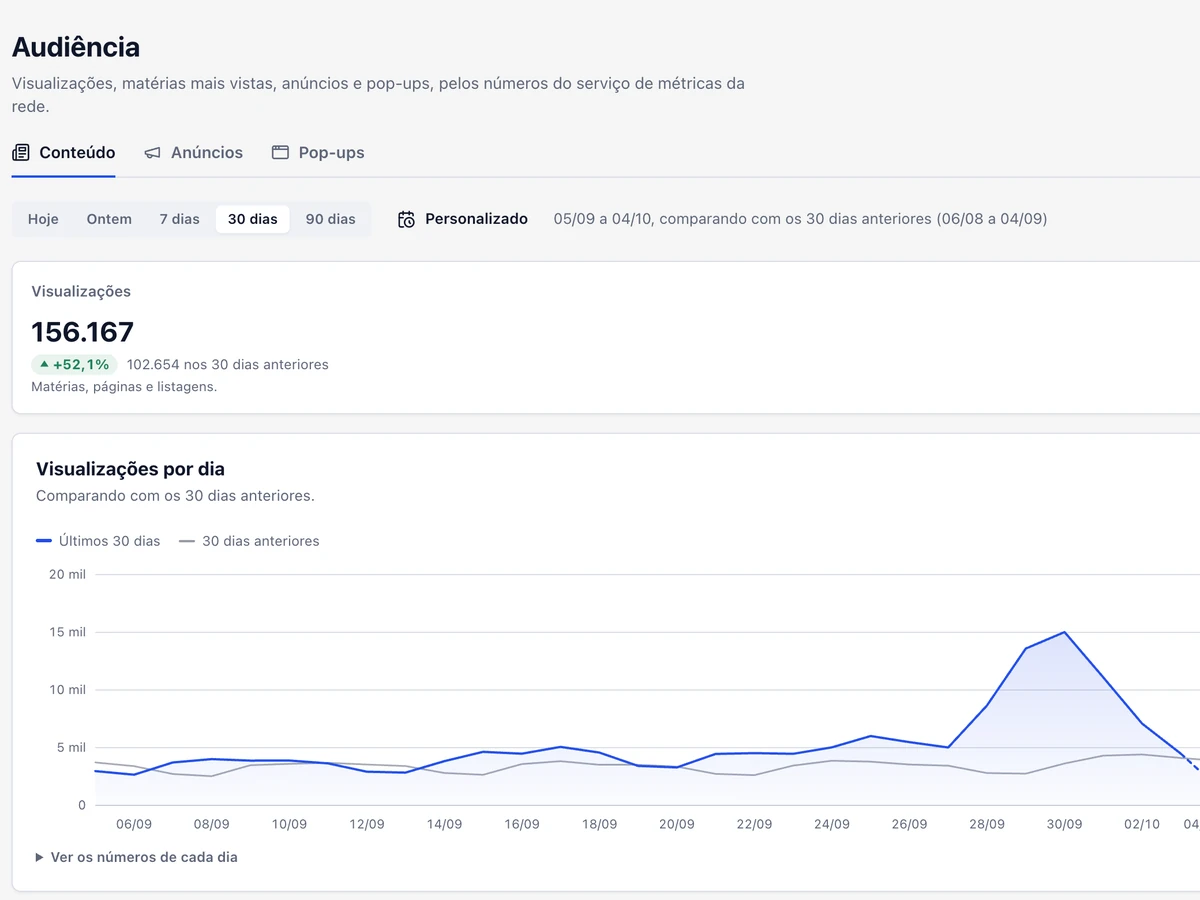The height and width of the screenshot is (900, 1200).
Task: Click the newspaper icon beside Conteúdo
Action: pyautogui.click(x=21, y=153)
